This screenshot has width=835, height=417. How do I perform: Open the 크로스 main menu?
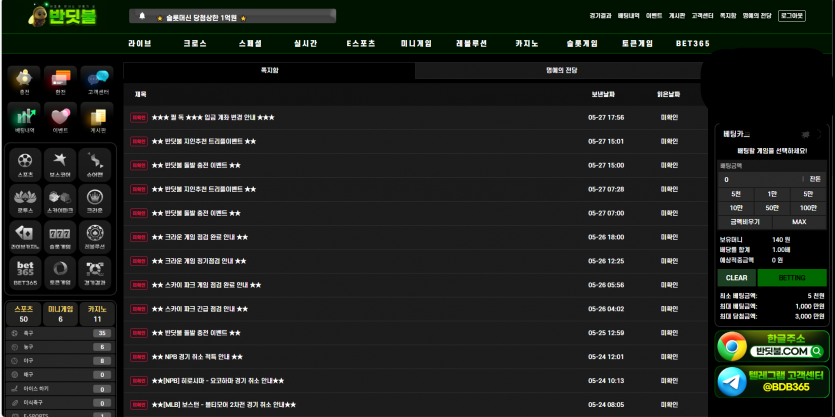point(195,44)
